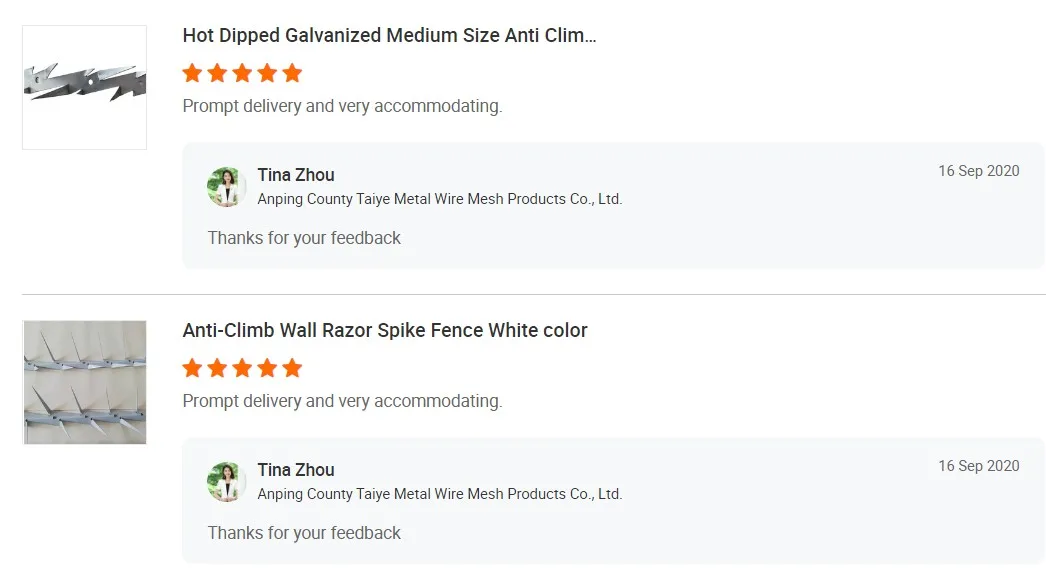Click the 'Prompt delivery' review text under Hot Dipped Galvanized

click(x=342, y=106)
